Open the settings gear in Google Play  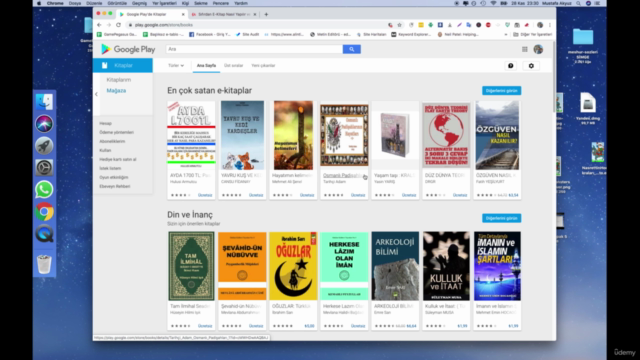[531, 66]
